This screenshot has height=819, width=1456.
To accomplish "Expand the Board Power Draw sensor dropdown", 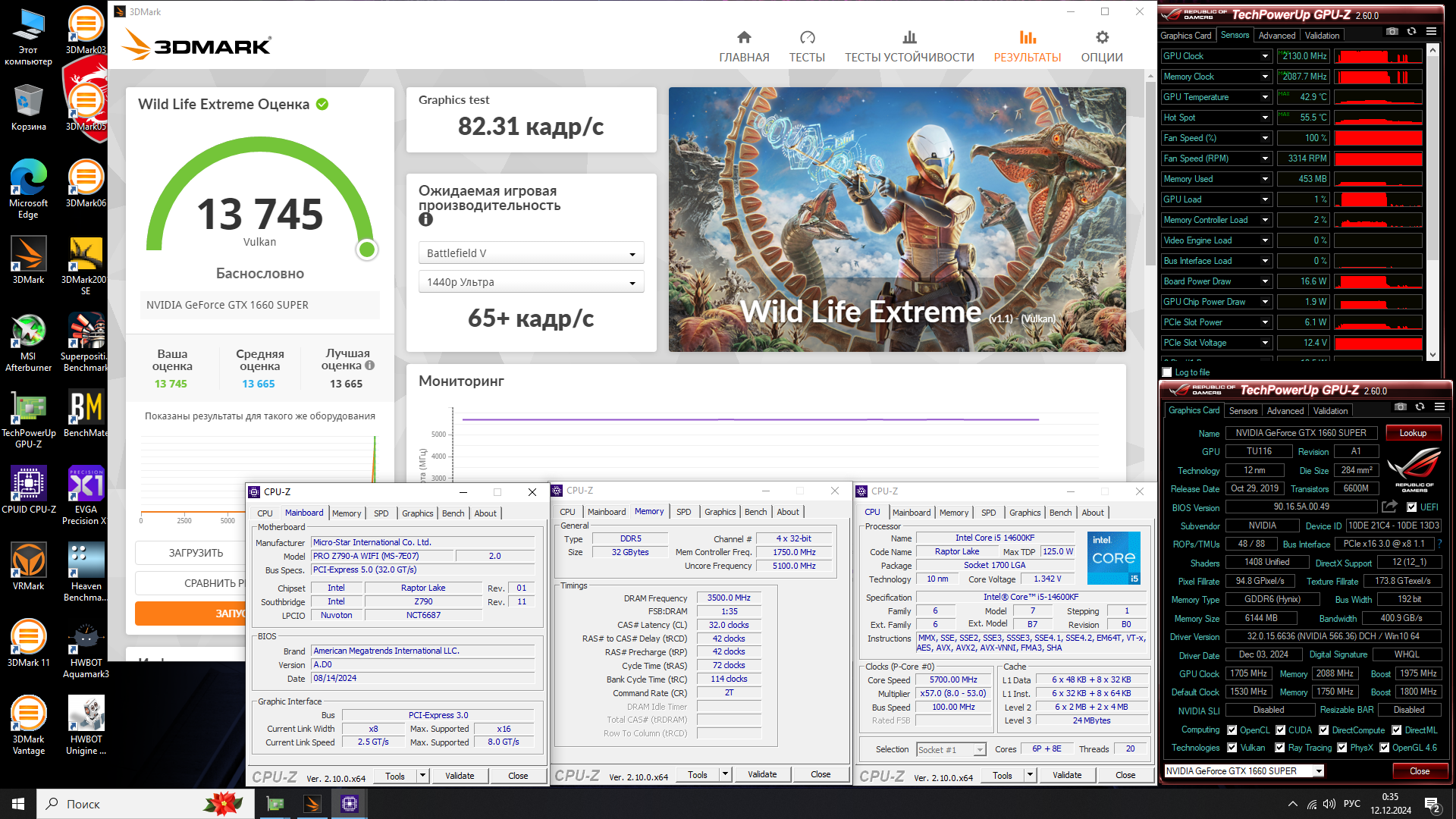I will 1265,281.
